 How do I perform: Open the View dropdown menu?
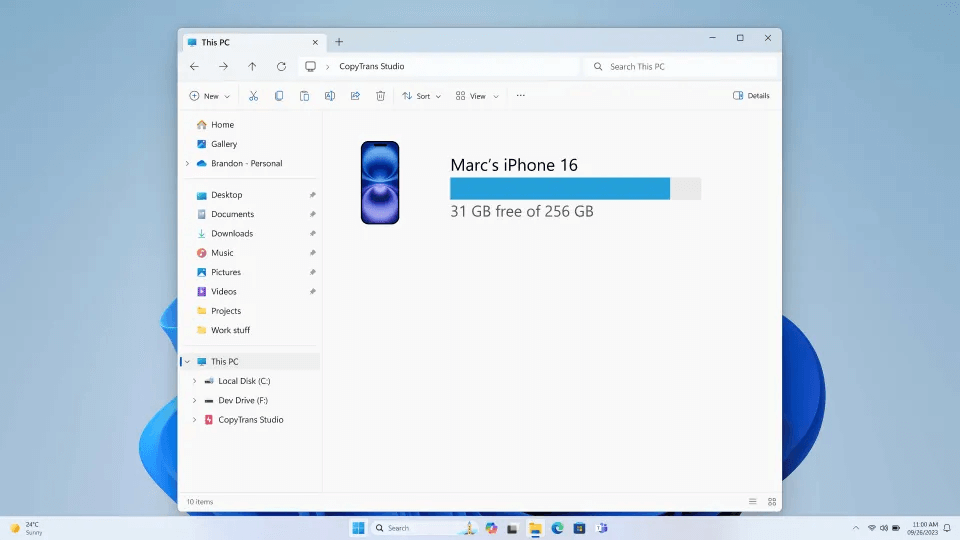[x=477, y=96]
